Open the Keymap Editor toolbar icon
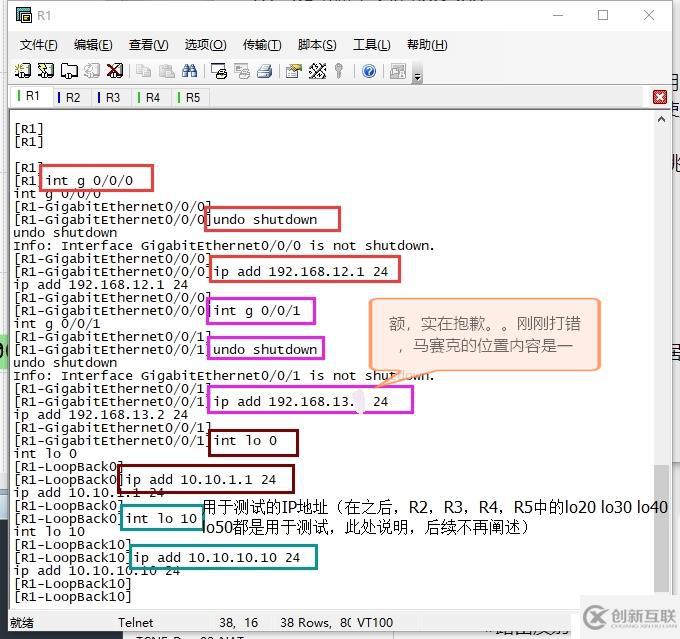 tap(317, 71)
